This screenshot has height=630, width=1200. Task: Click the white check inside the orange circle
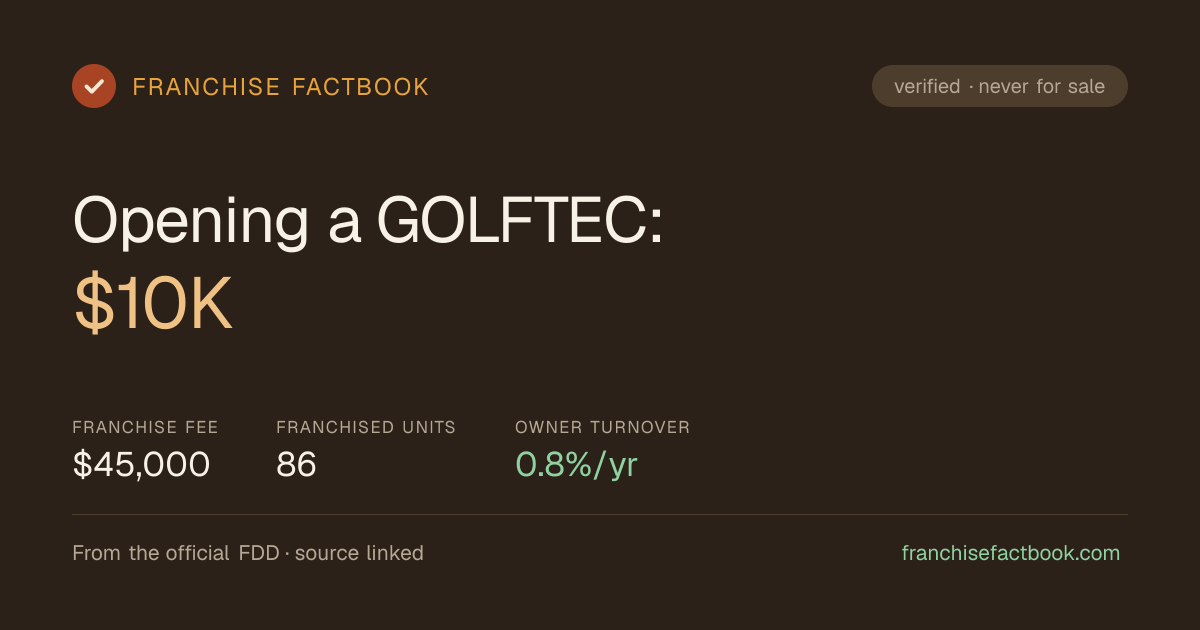(94, 86)
